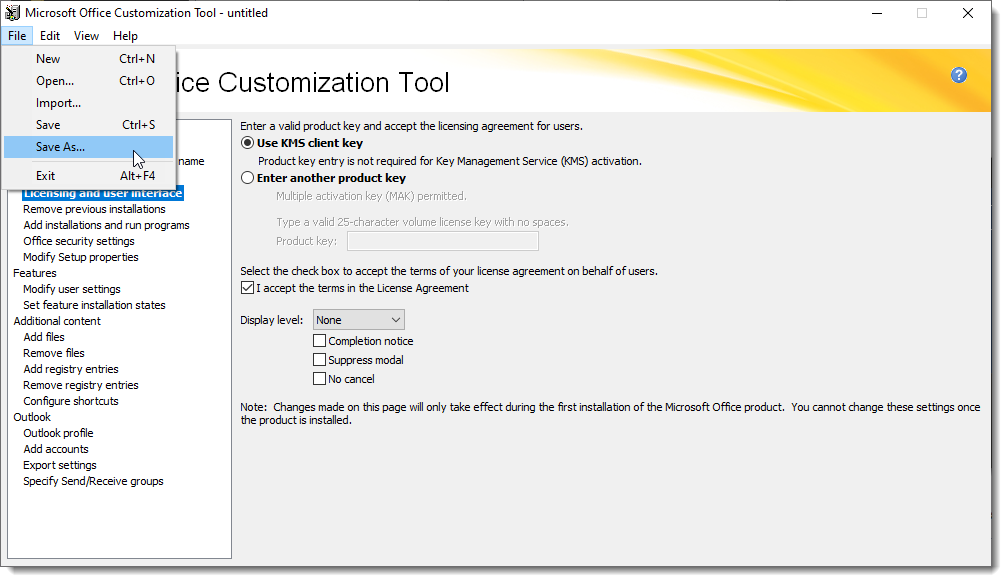This screenshot has height=582, width=1007.
Task: Enable Completion notice checkbox
Action: (x=319, y=340)
